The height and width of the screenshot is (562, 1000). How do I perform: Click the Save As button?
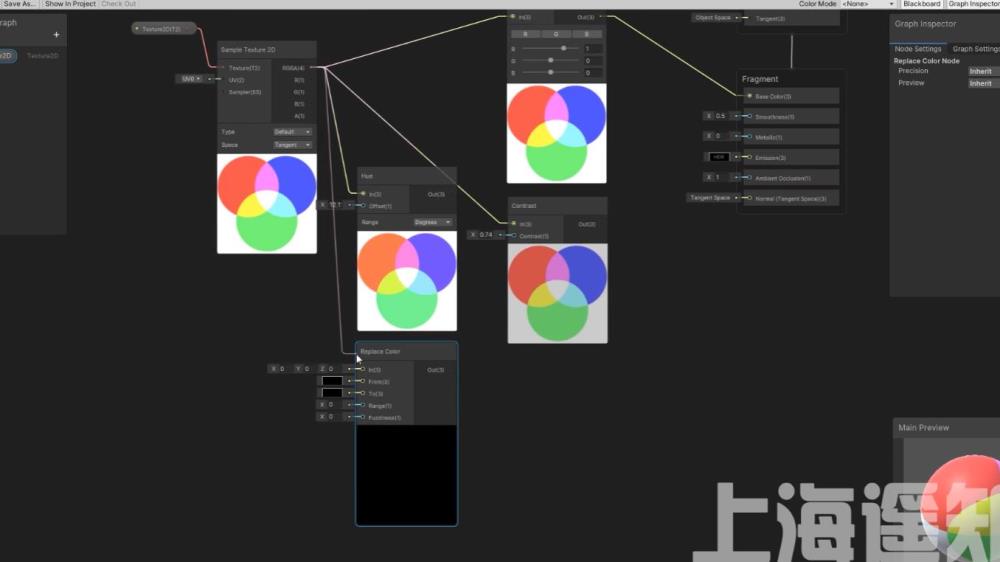(x=20, y=4)
